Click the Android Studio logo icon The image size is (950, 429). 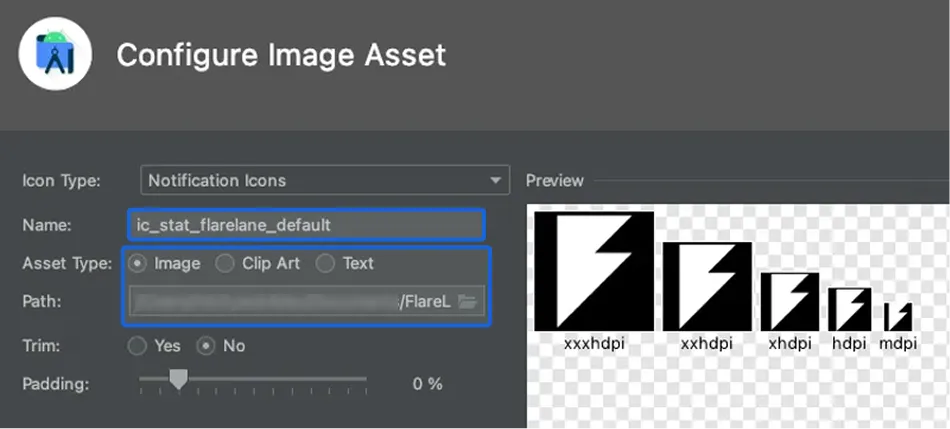pyautogui.click(x=55, y=53)
